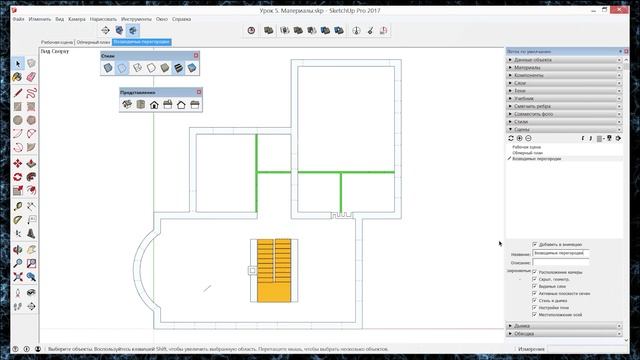
Task: Open the Scenes panel details menu arrow
Action: point(618,138)
